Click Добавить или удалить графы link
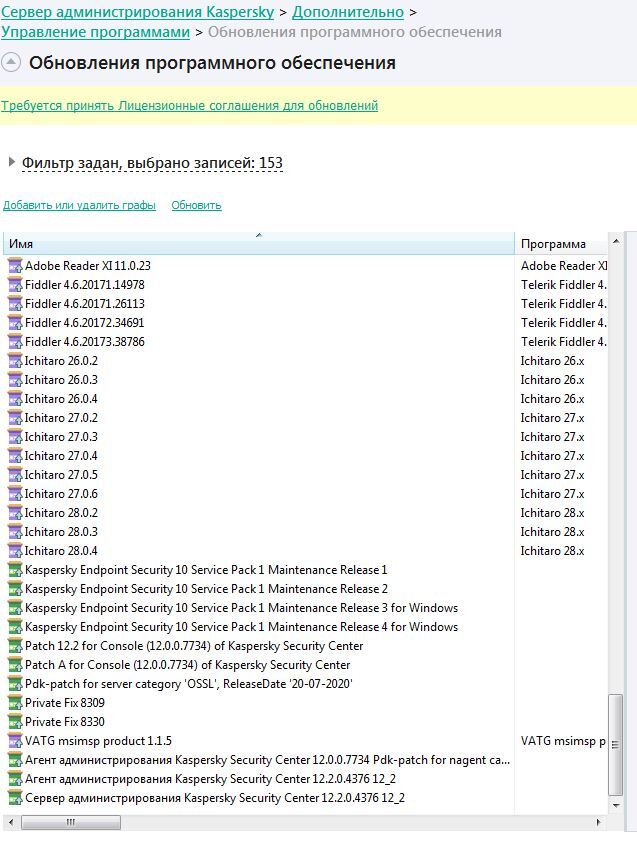This screenshot has height=850, width=637. (79, 205)
